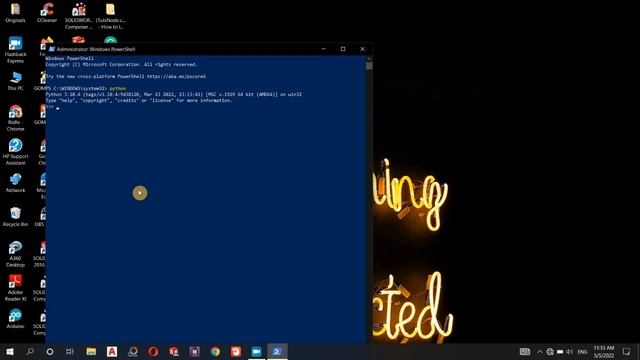Click the 'Administrator: Windows PowerShell' window title
The image size is (640, 360).
(96, 49)
